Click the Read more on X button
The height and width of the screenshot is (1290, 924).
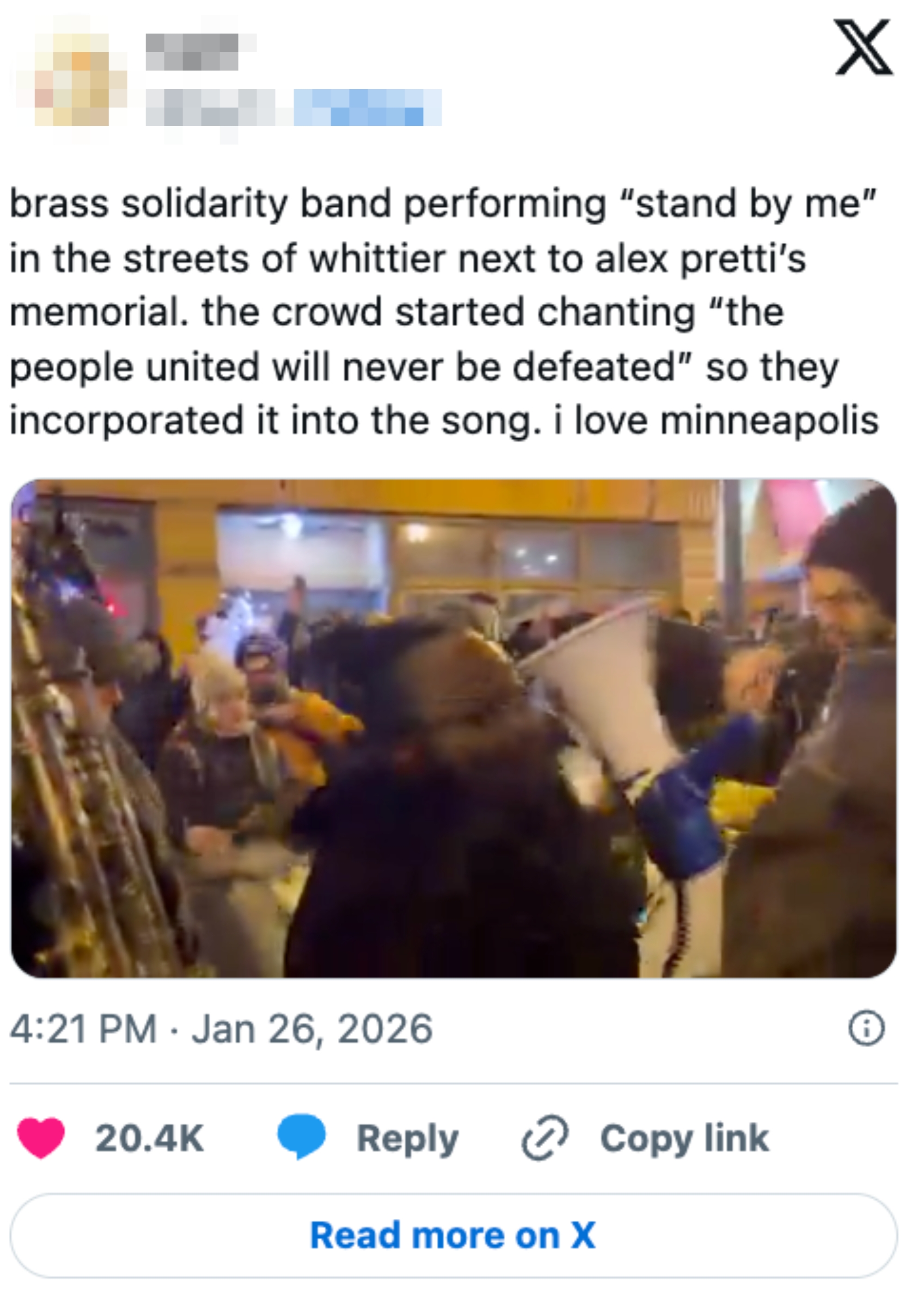(453, 1236)
